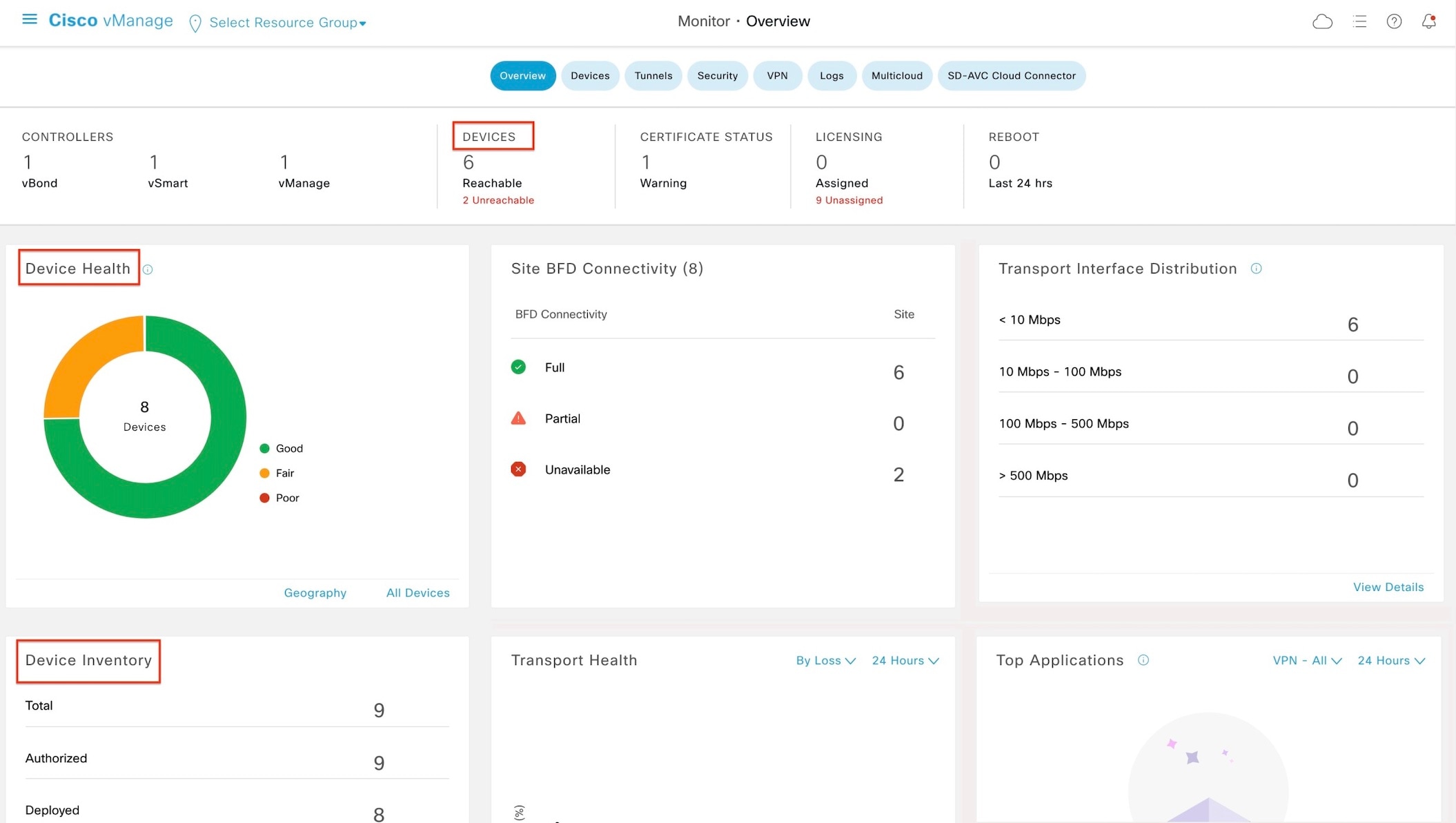Click the > 500 Mbps row
Screen dimensions: 1456x823
[x=1211, y=477]
